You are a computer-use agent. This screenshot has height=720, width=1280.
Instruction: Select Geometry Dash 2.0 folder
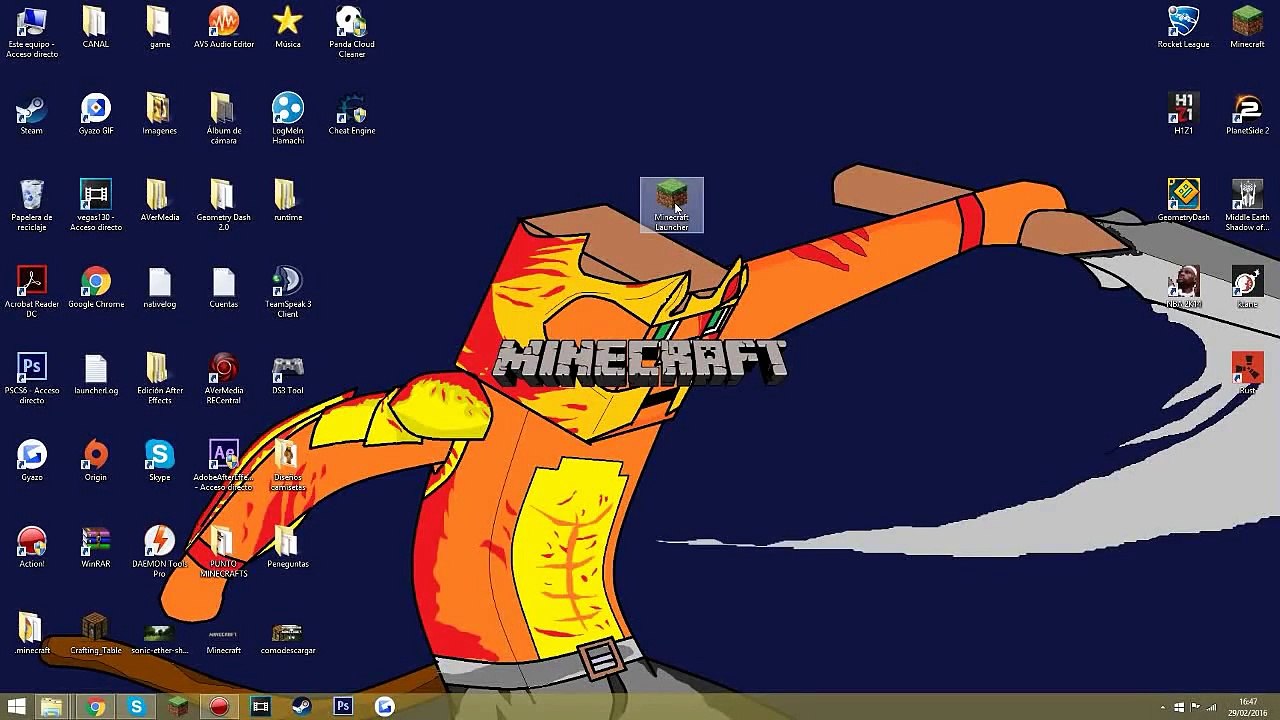click(223, 205)
